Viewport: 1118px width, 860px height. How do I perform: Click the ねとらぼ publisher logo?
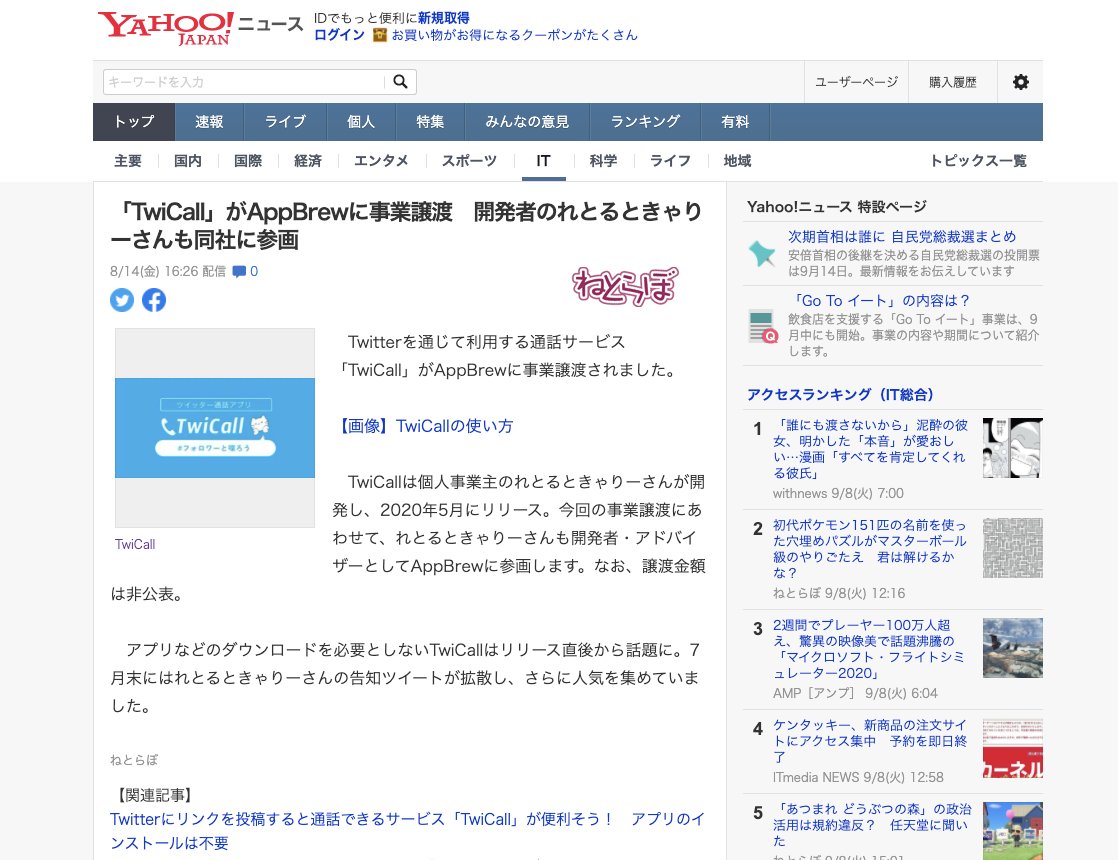(625, 285)
